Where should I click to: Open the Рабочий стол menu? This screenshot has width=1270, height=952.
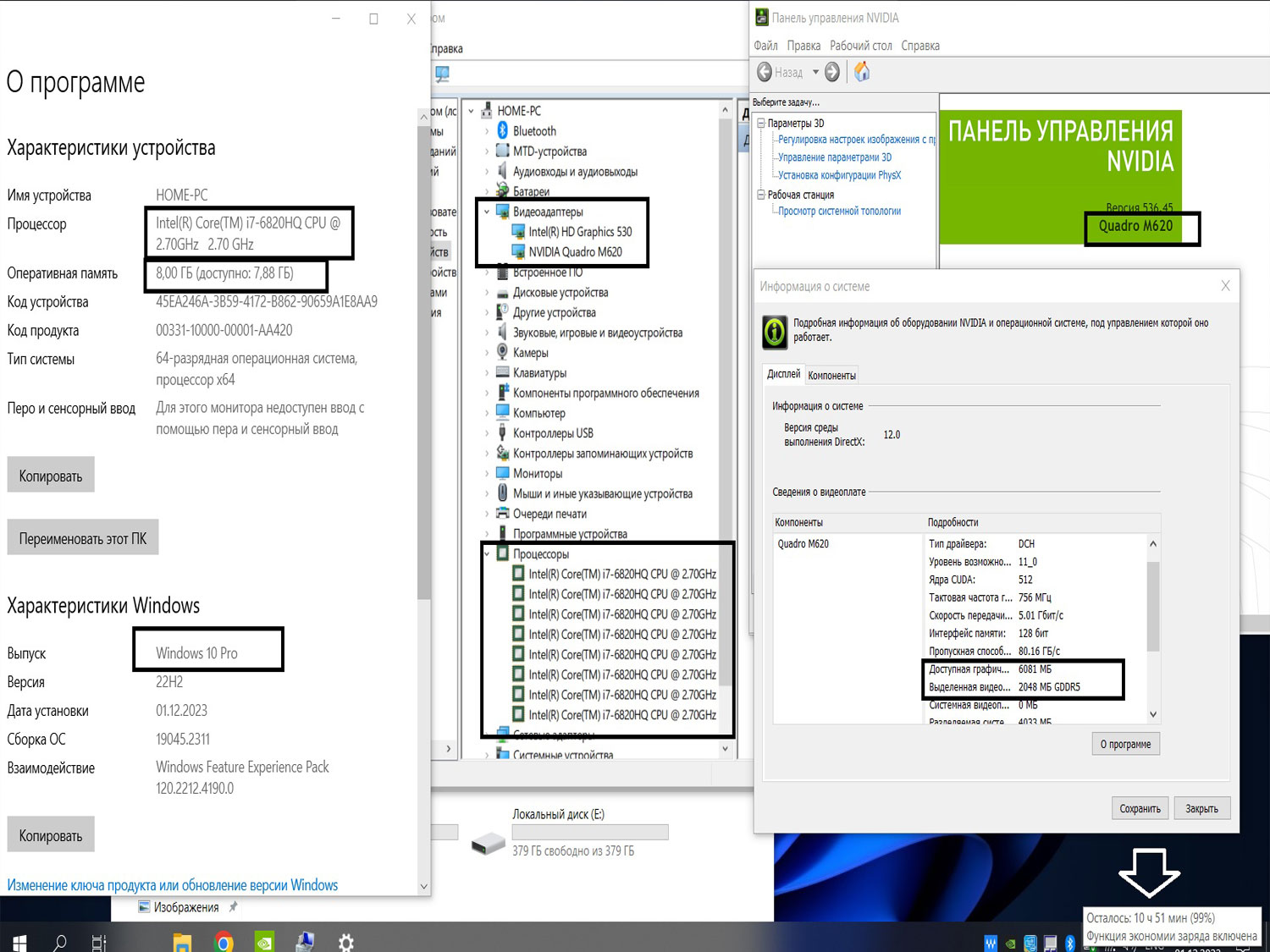tap(861, 46)
